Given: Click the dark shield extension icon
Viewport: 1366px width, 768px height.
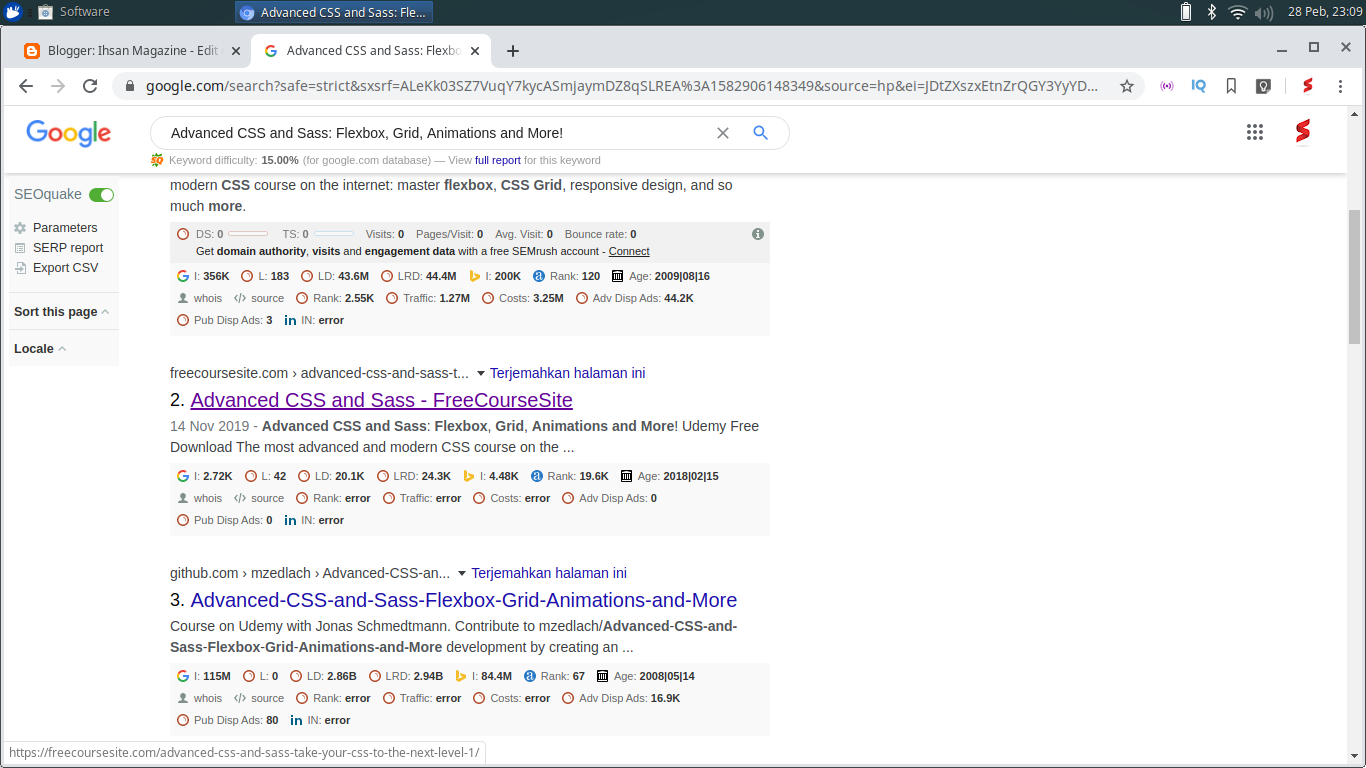Looking at the screenshot, I should [1263, 86].
